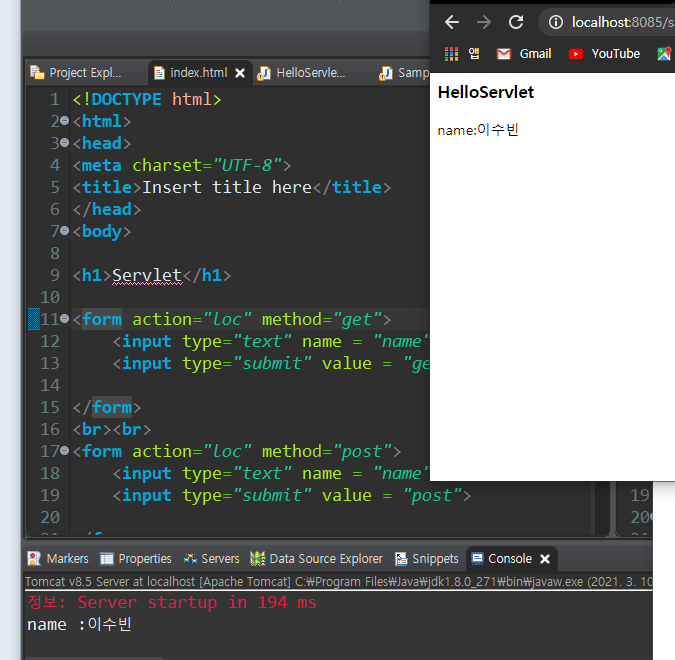Image resolution: width=675 pixels, height=660 pixels.
Task: Collapse the head tag fold on line 3
Action: [x=64, y=143]
